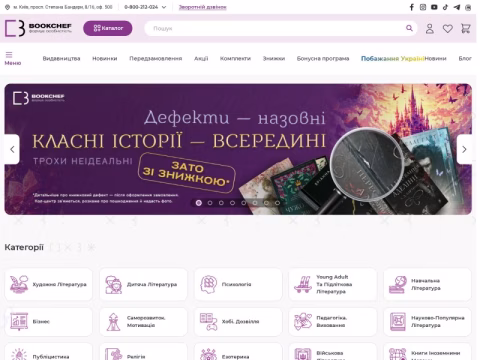Open the Хобі. Дозвілля category
Image resolution: width=480 pixels, height=360 pixels.
pyautogui.click(x=238, y=322)
